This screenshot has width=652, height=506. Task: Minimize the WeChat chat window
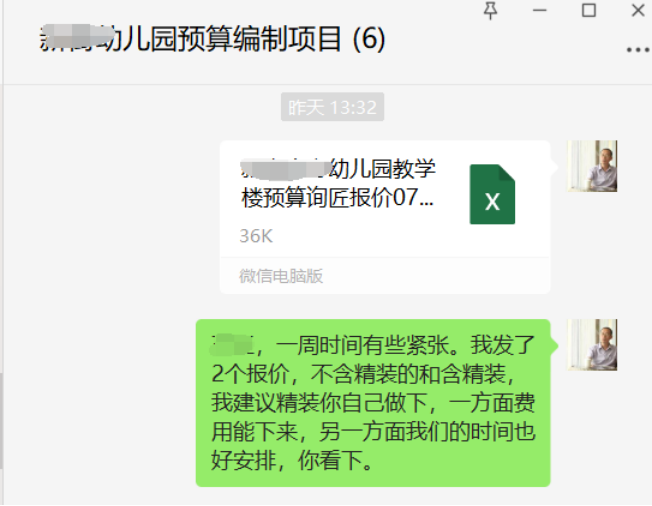pyautogui.click(x=540, y=11)
